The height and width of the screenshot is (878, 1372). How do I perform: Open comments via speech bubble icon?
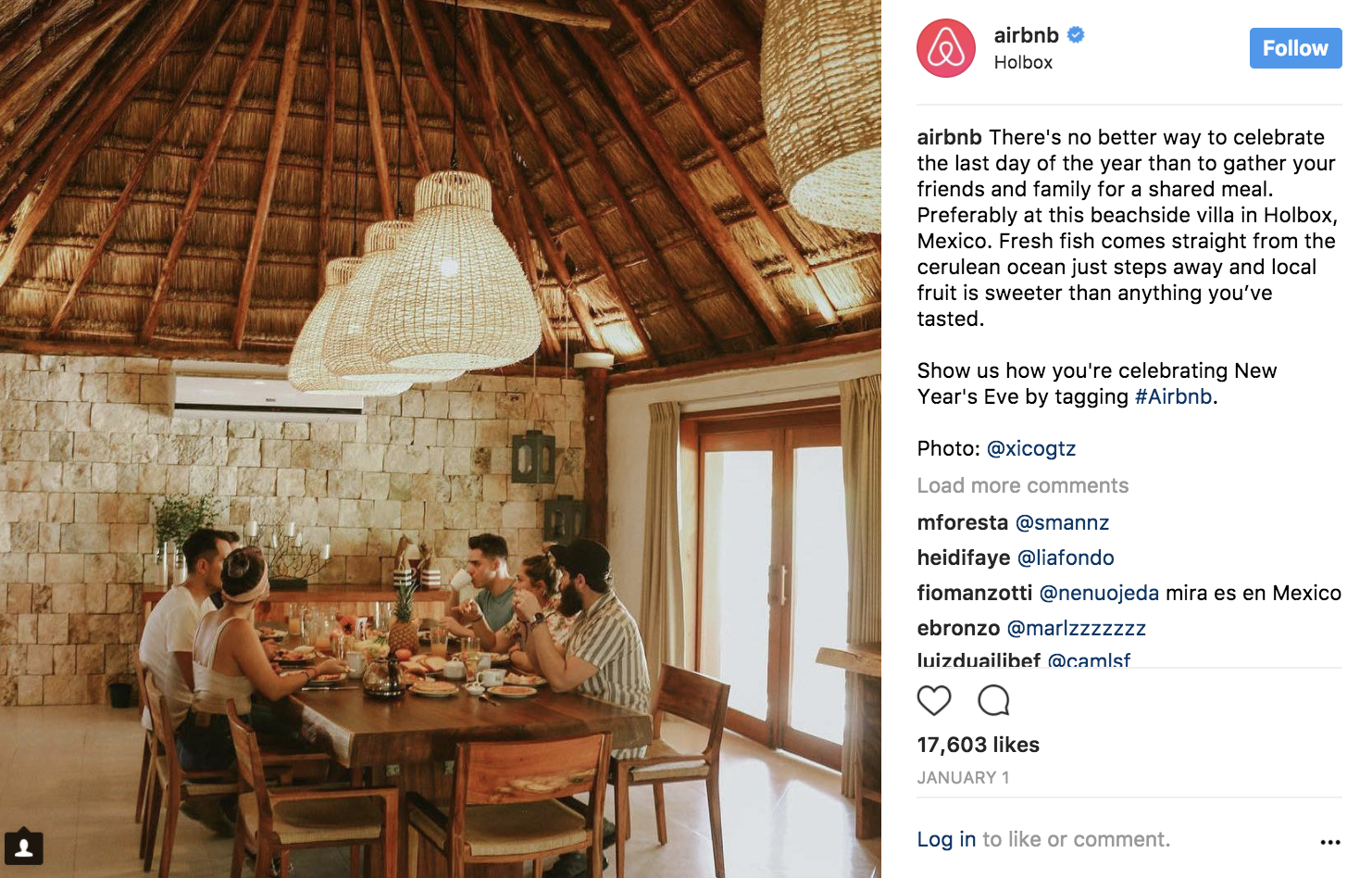click(x=993, y=700)
